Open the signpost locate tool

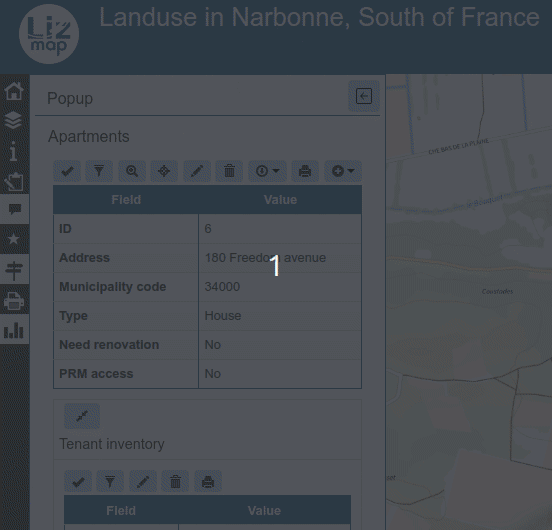point(14,270)
